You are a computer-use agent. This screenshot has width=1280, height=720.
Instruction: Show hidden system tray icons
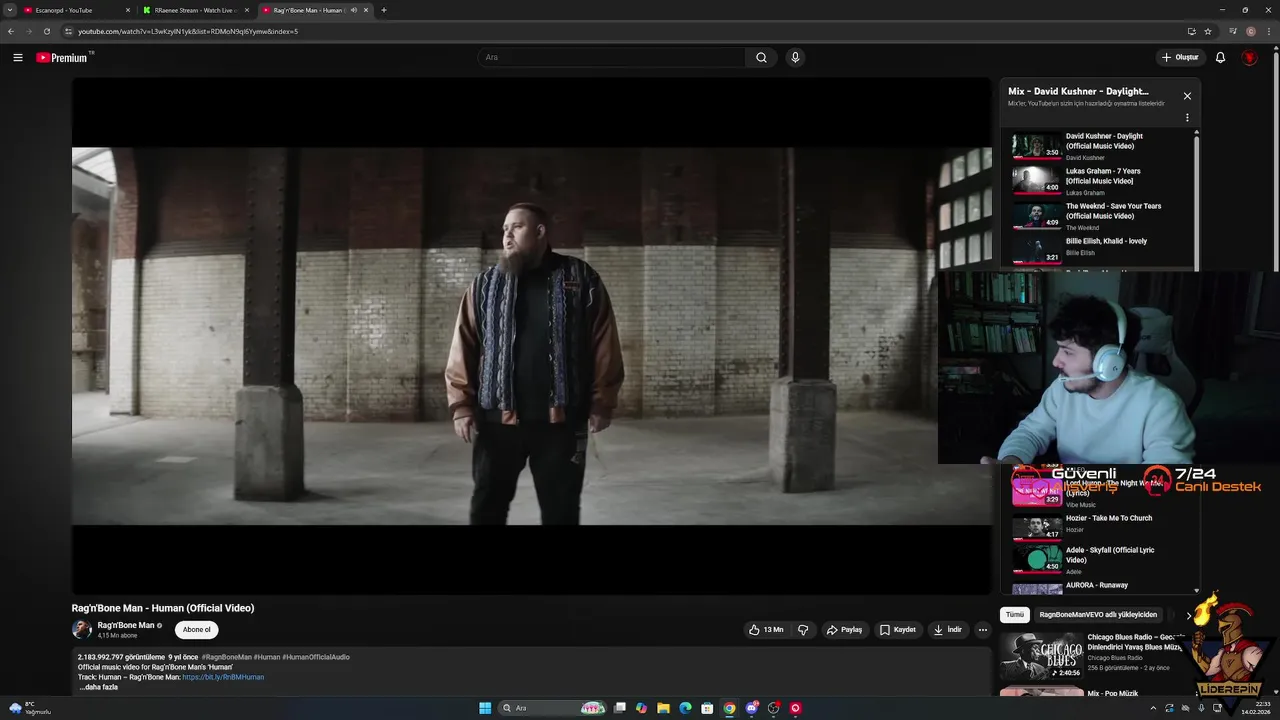[1153, 708]
